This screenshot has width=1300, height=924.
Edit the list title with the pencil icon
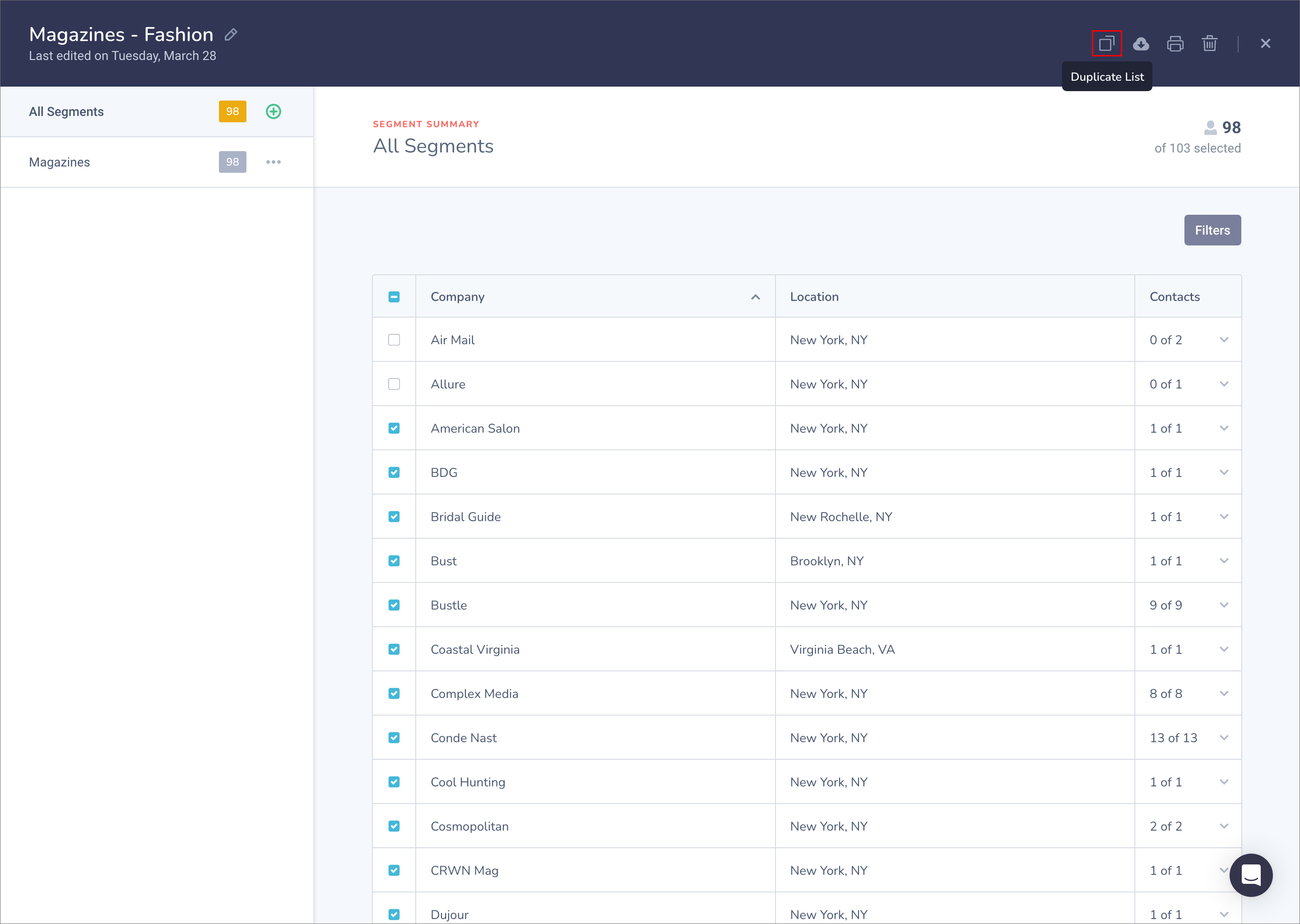click(231, 35)
